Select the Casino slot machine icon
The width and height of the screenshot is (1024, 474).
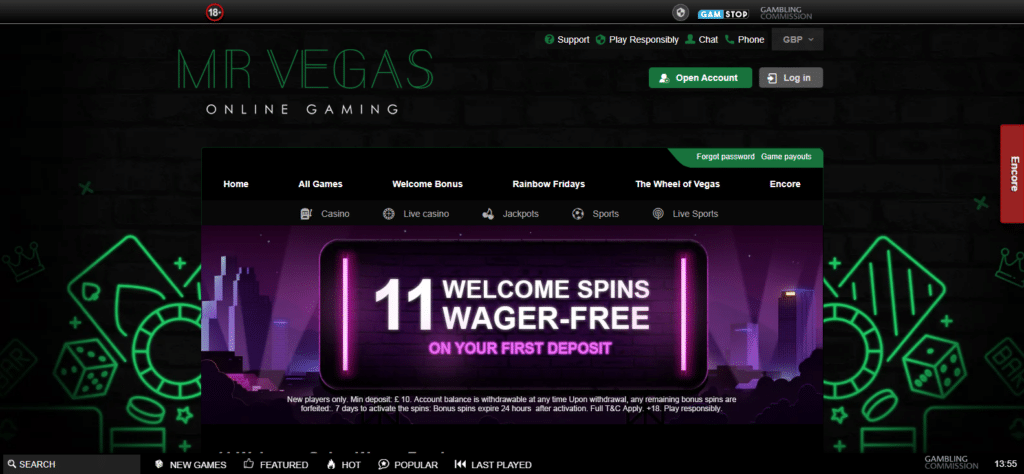[x=306, y=213]
